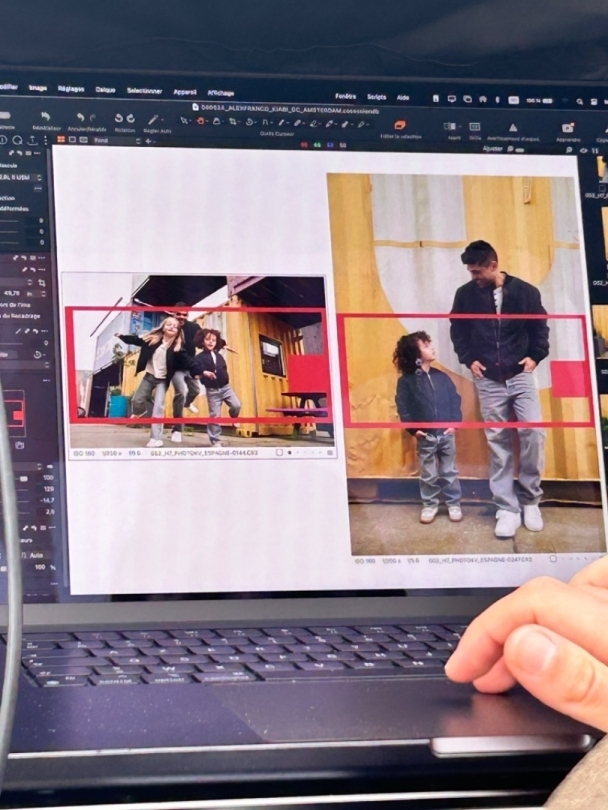Click the Réinitialiser toolbar icon
608x810 pixels.
[x=45, y=117]
